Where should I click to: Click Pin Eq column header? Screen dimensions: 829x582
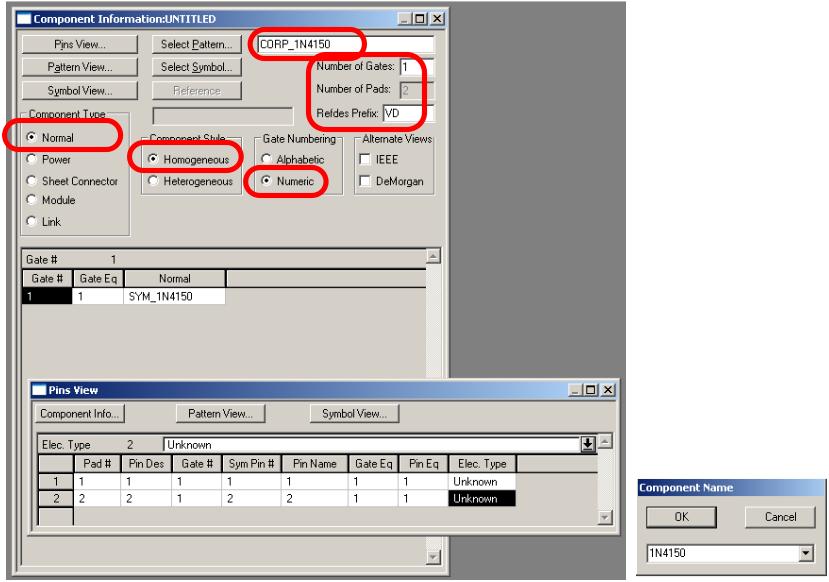[423, 464]
